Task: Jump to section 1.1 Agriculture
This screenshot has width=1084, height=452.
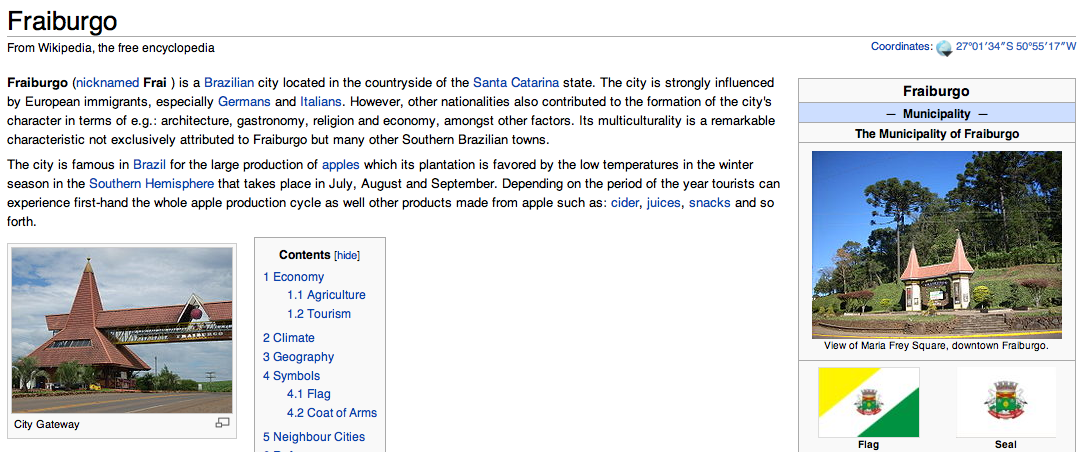Action: coord(326,295)
